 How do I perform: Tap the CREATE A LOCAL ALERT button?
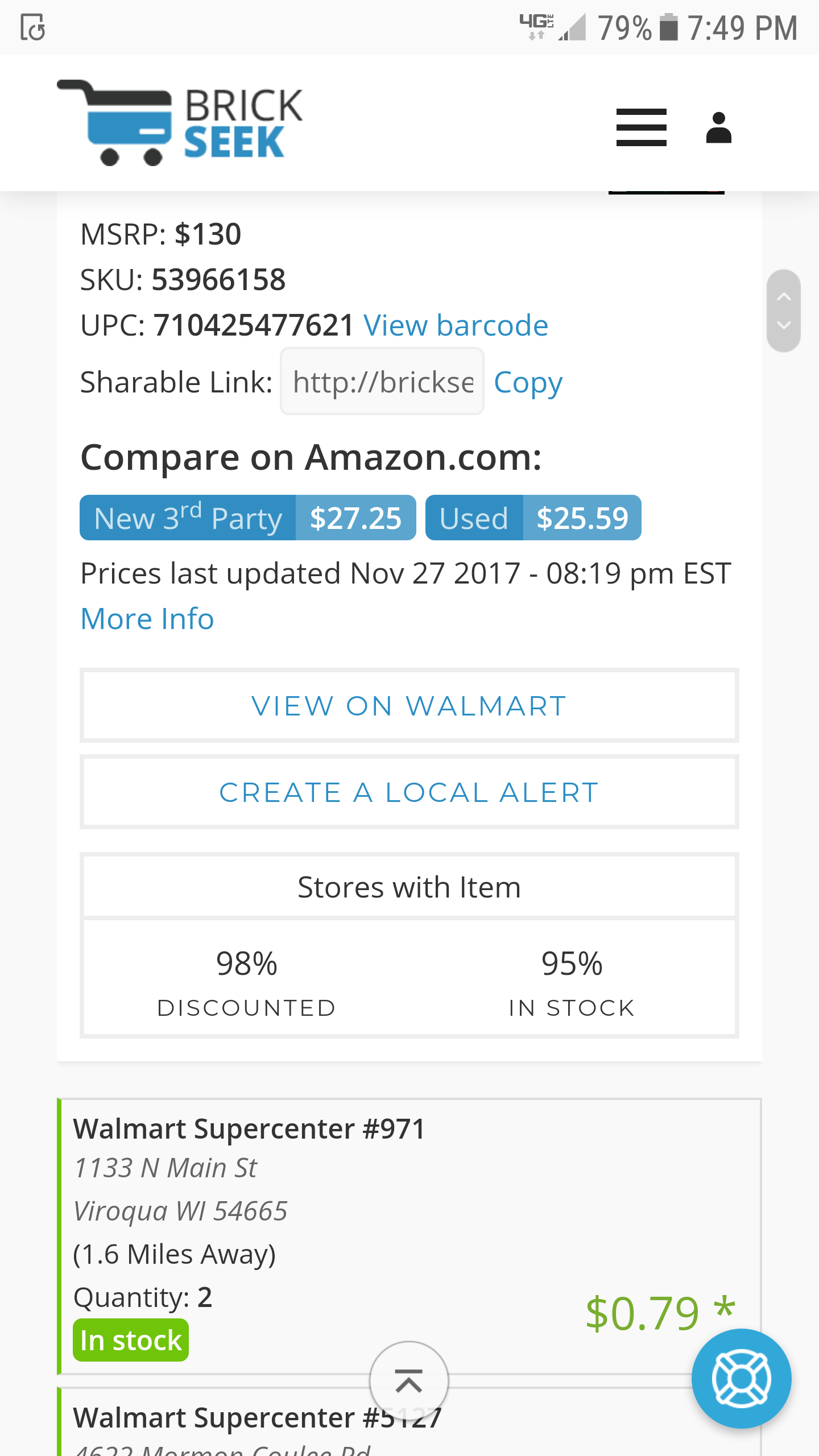(x=409, y=792)
